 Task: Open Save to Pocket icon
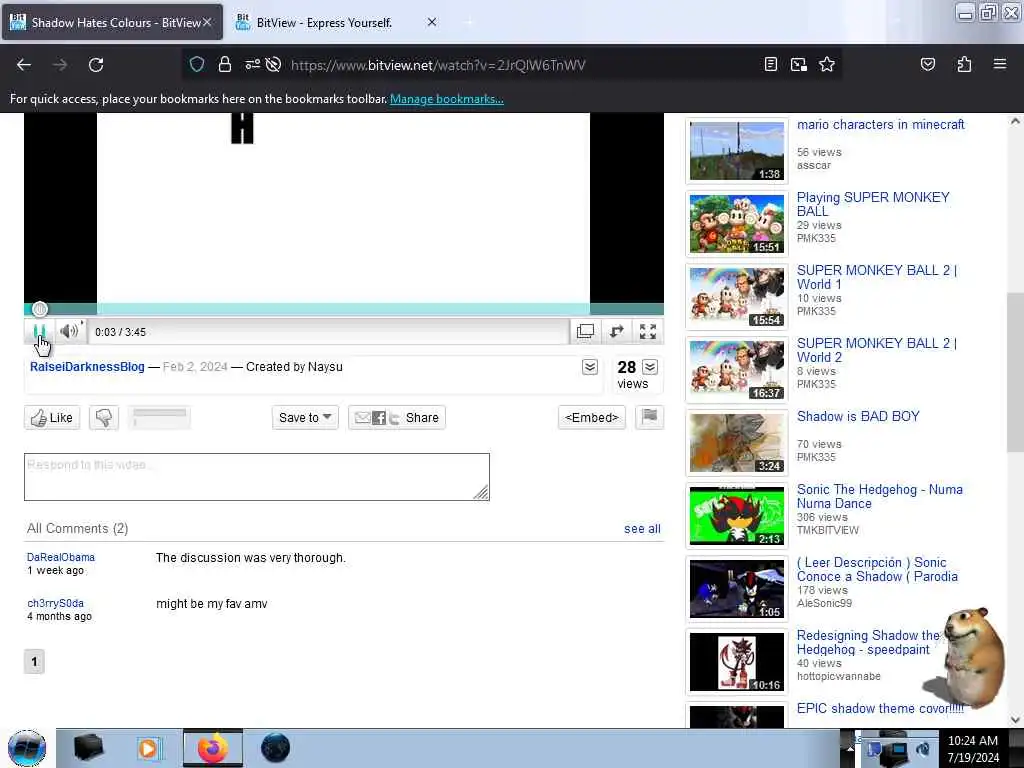click(x=927, y=64)
